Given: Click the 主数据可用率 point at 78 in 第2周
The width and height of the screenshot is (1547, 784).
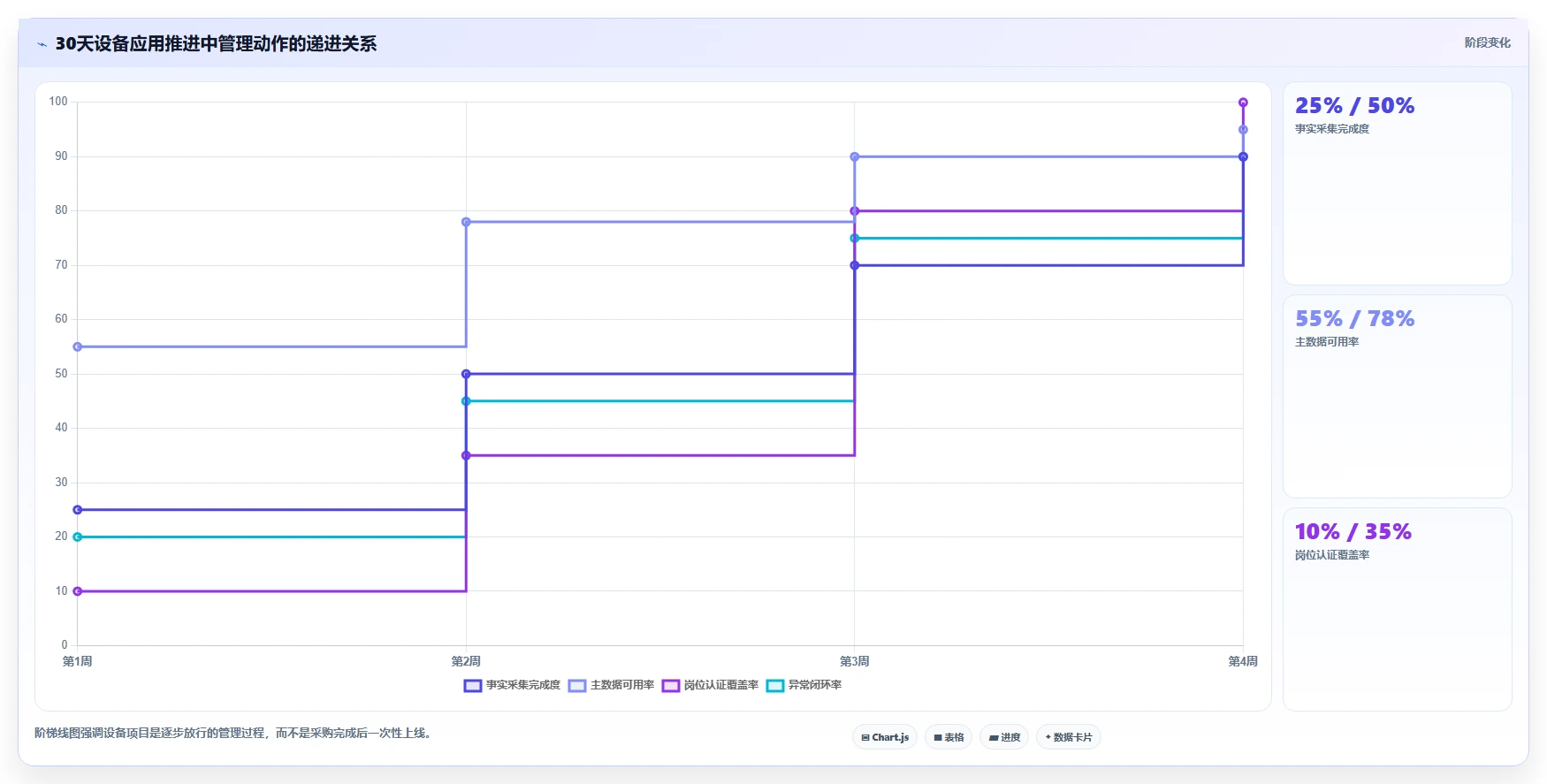Looking at the screenshot, I should [466, 222].
